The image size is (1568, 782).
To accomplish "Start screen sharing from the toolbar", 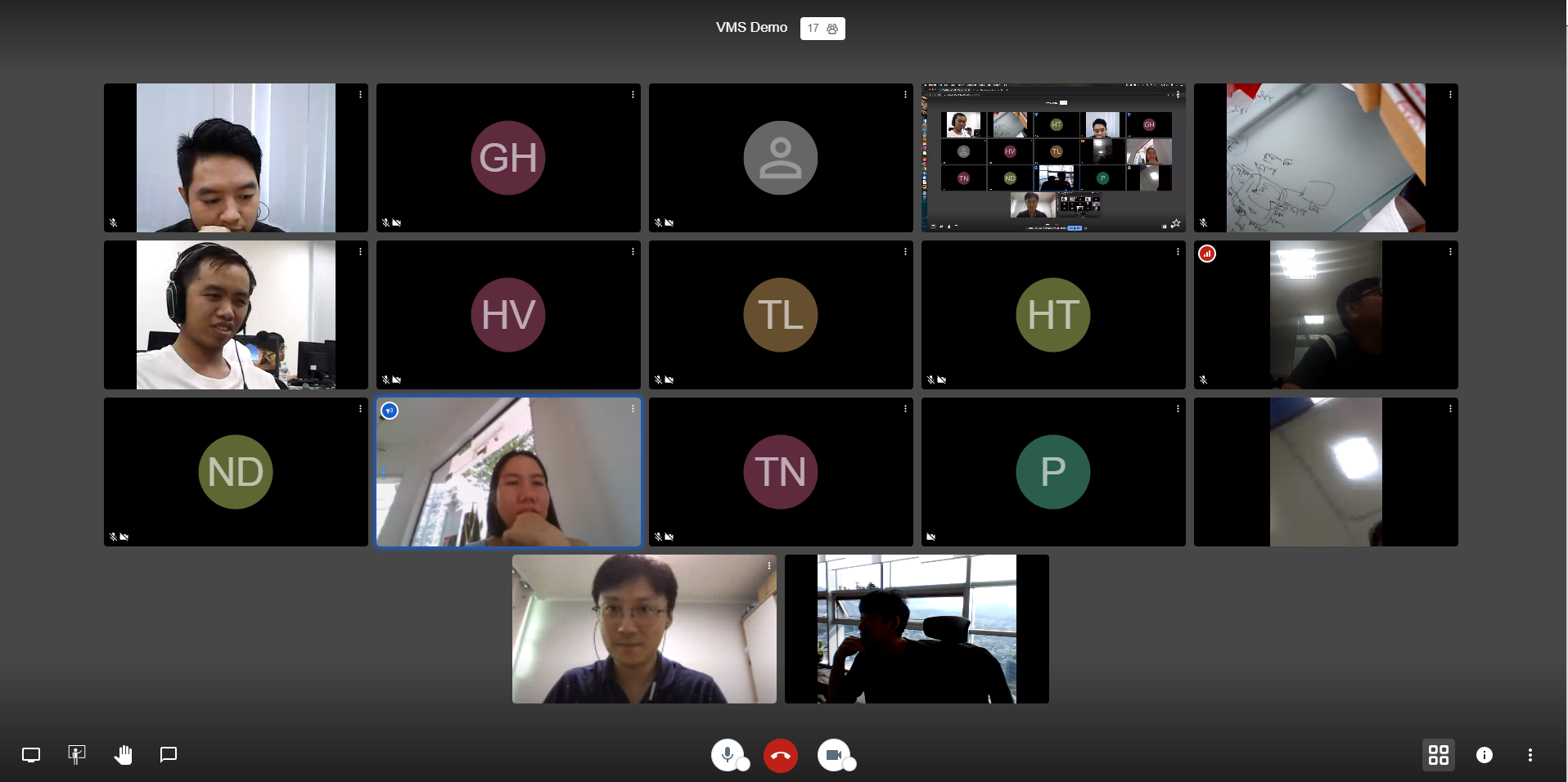I will point(31,755).
